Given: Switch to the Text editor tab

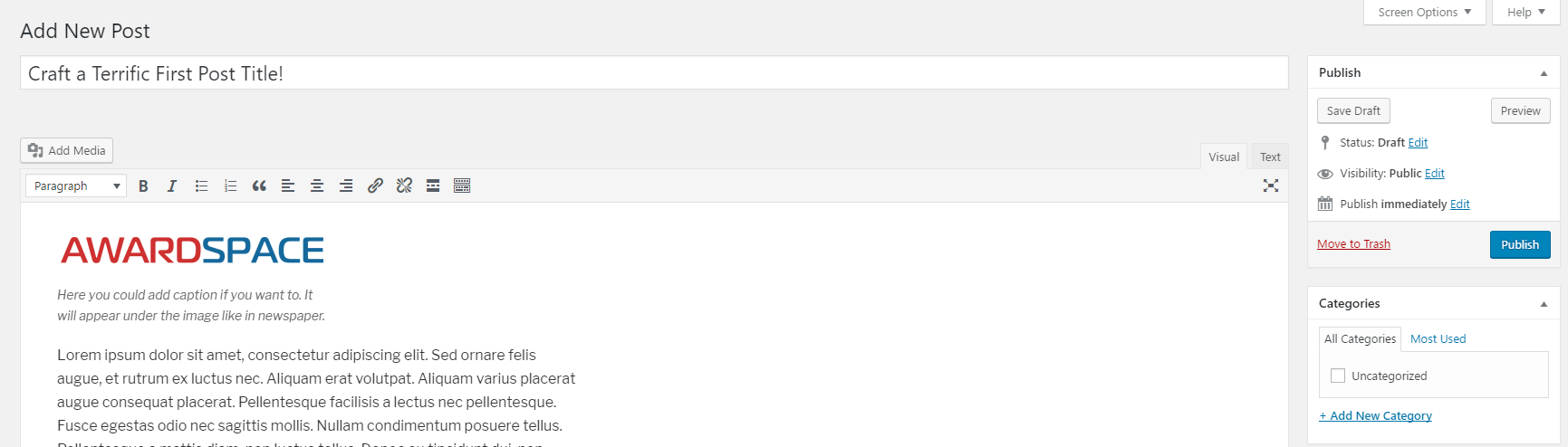Looking at the screenshot, I should tap(1270, 157).
